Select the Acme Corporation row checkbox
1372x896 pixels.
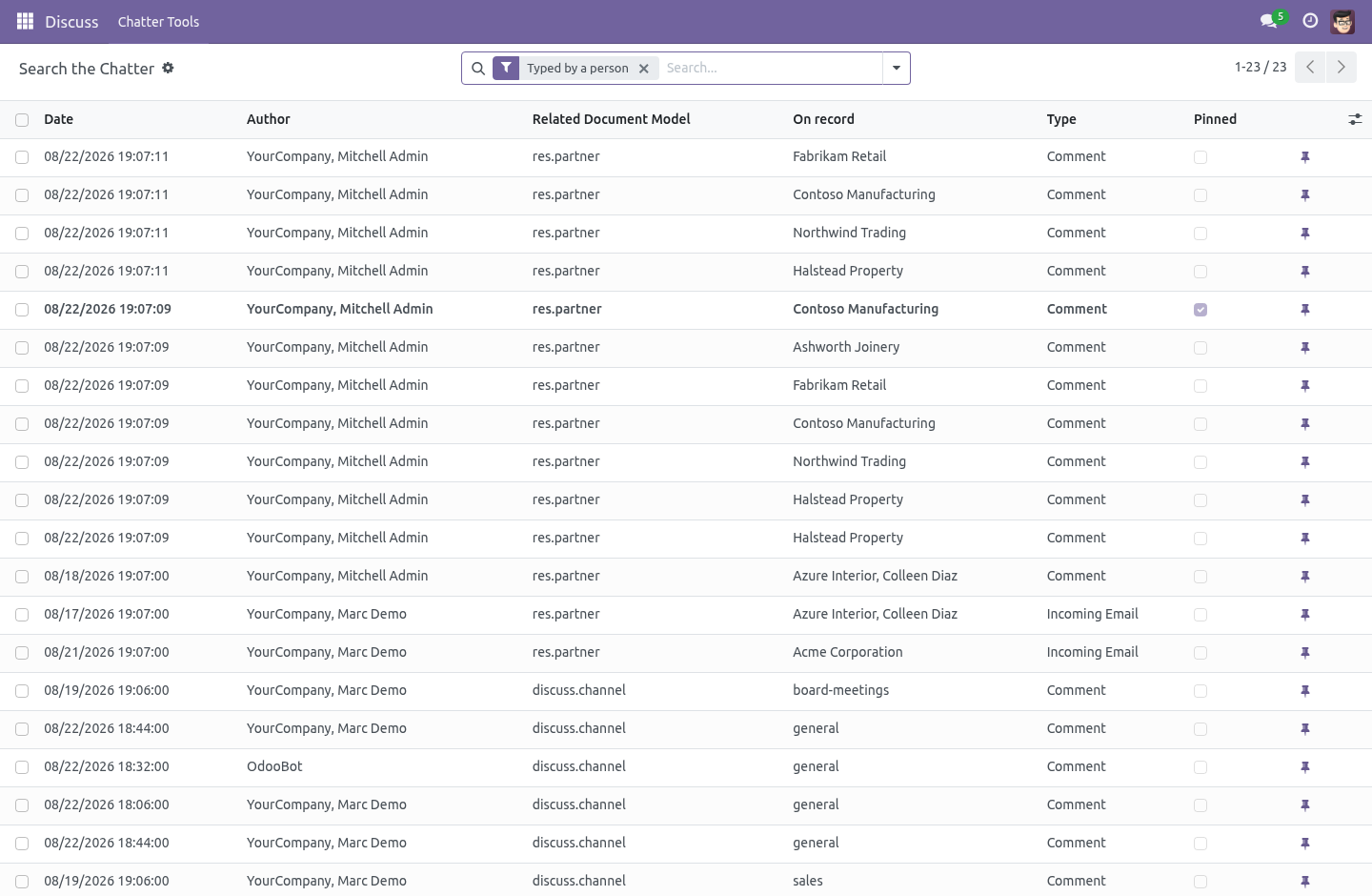point(22,653)
